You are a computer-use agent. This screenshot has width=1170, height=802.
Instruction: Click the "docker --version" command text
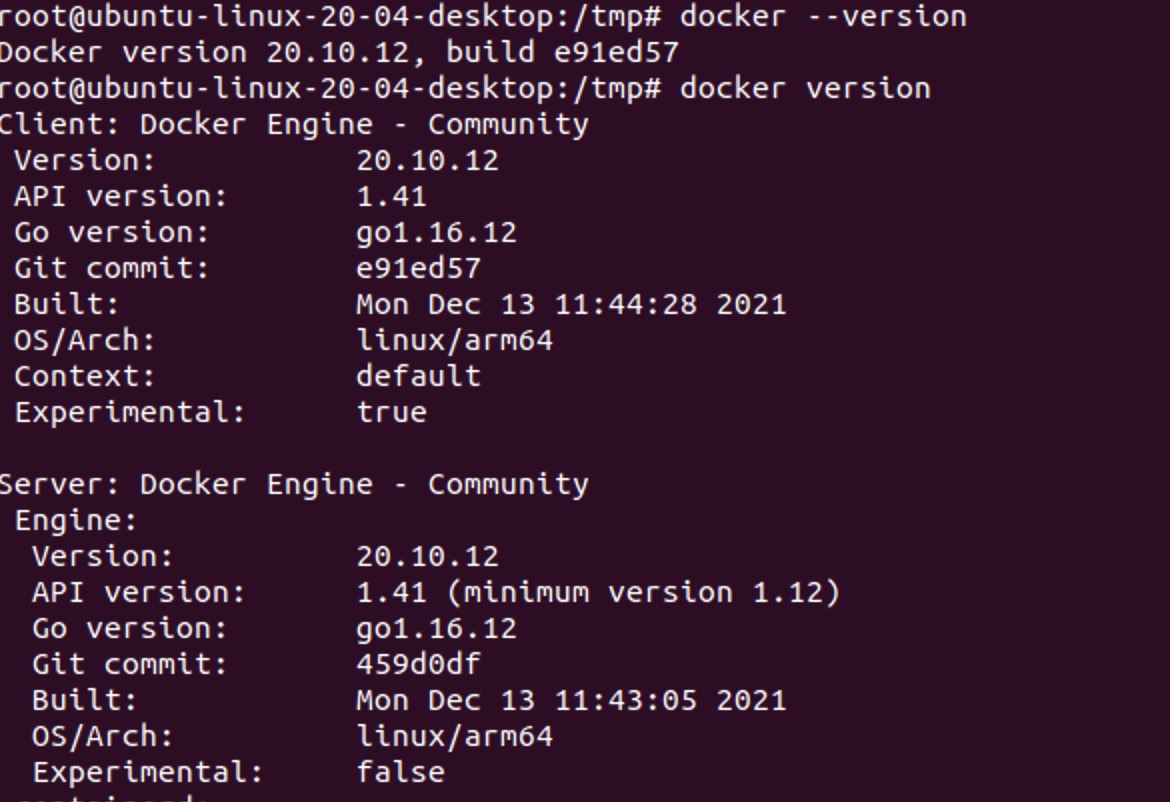click(823, 17)
